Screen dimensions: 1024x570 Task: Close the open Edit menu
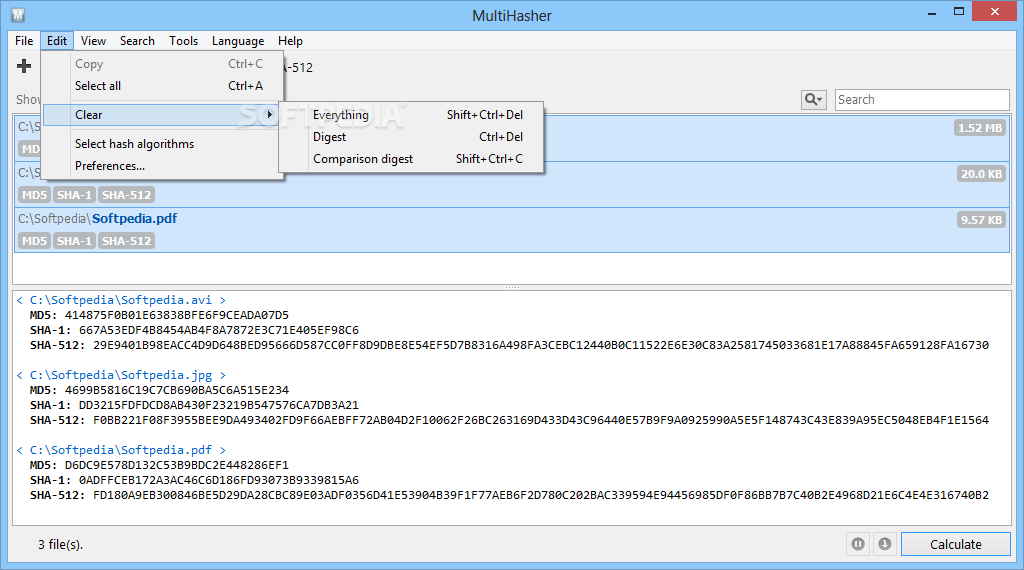57,40
